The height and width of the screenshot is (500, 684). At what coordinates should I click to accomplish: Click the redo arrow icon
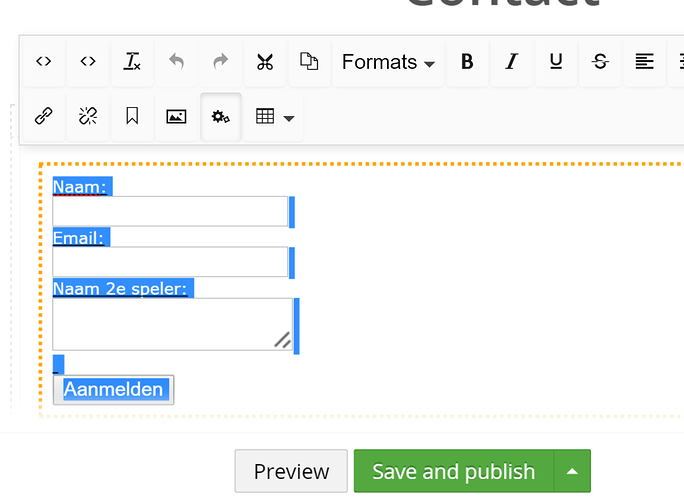pyautogui.click(x=221, y=62)
